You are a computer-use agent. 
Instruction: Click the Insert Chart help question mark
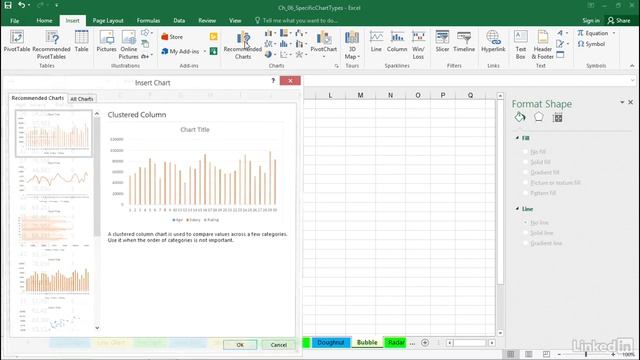(273, 81)
